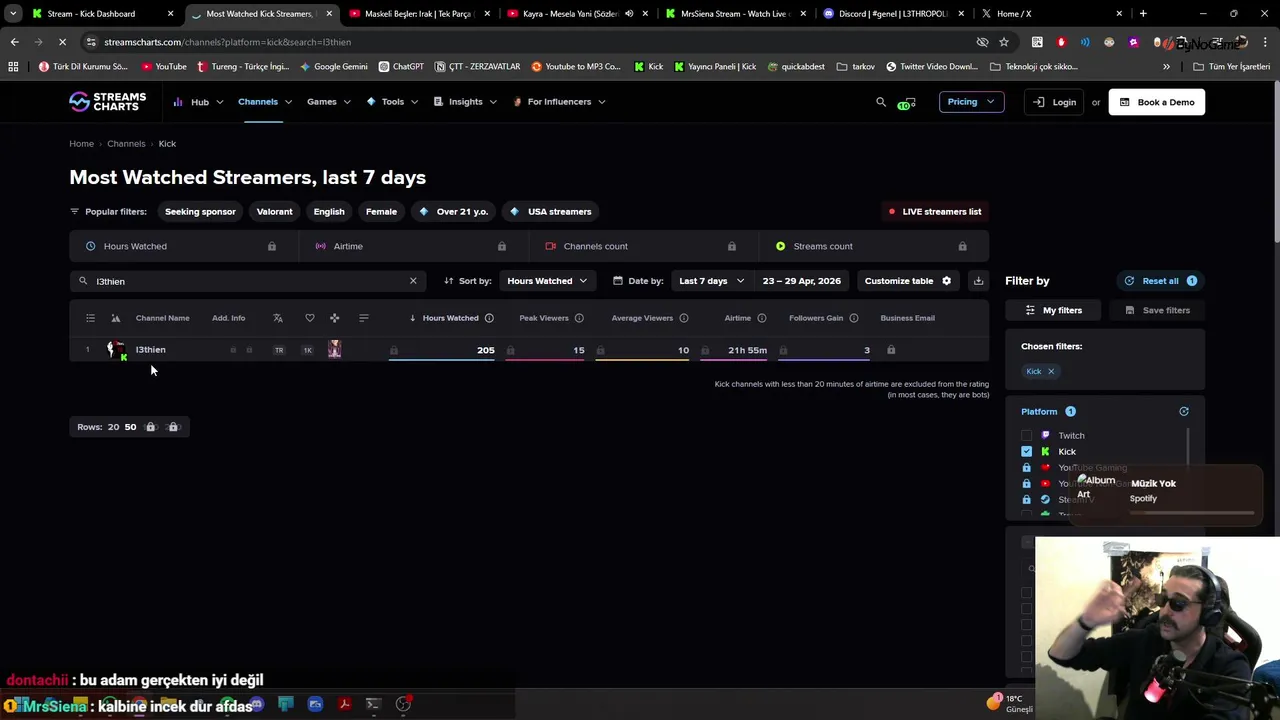This screenshot has width=1280, height=720.
Task: Click the language column header icon
Action: [x=278, y=318]
